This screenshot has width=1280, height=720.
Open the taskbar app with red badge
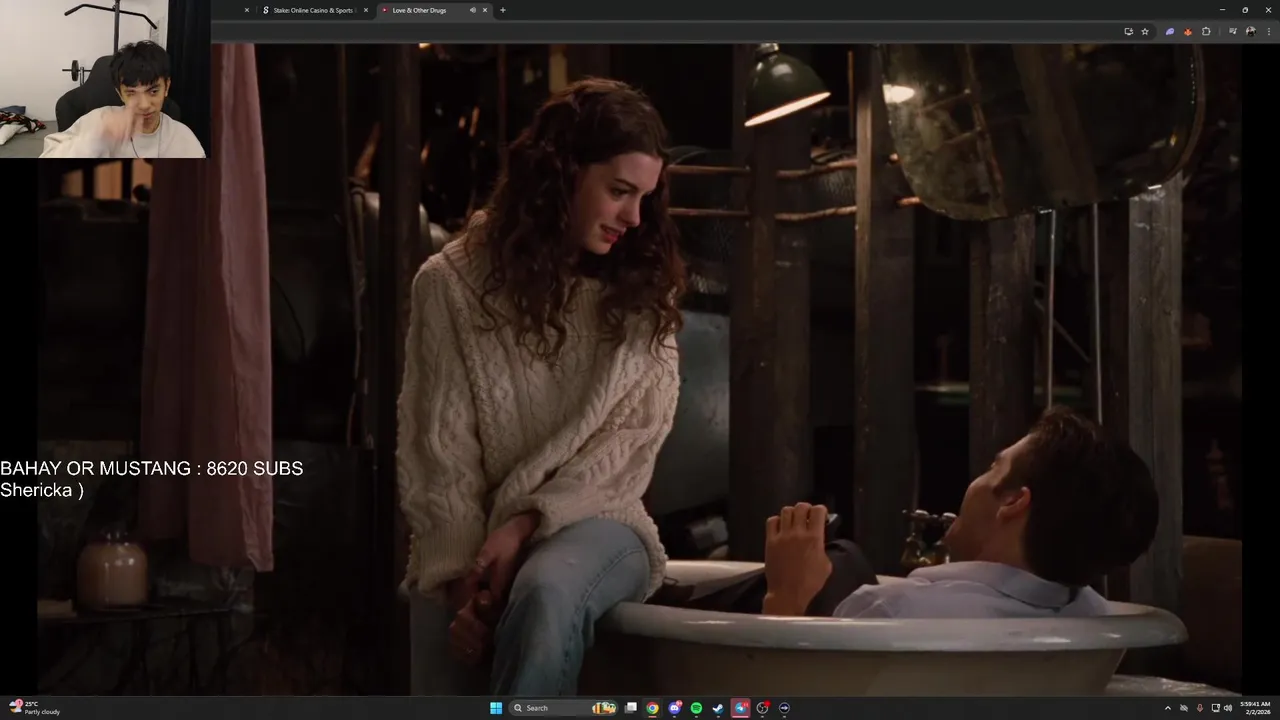763,708
